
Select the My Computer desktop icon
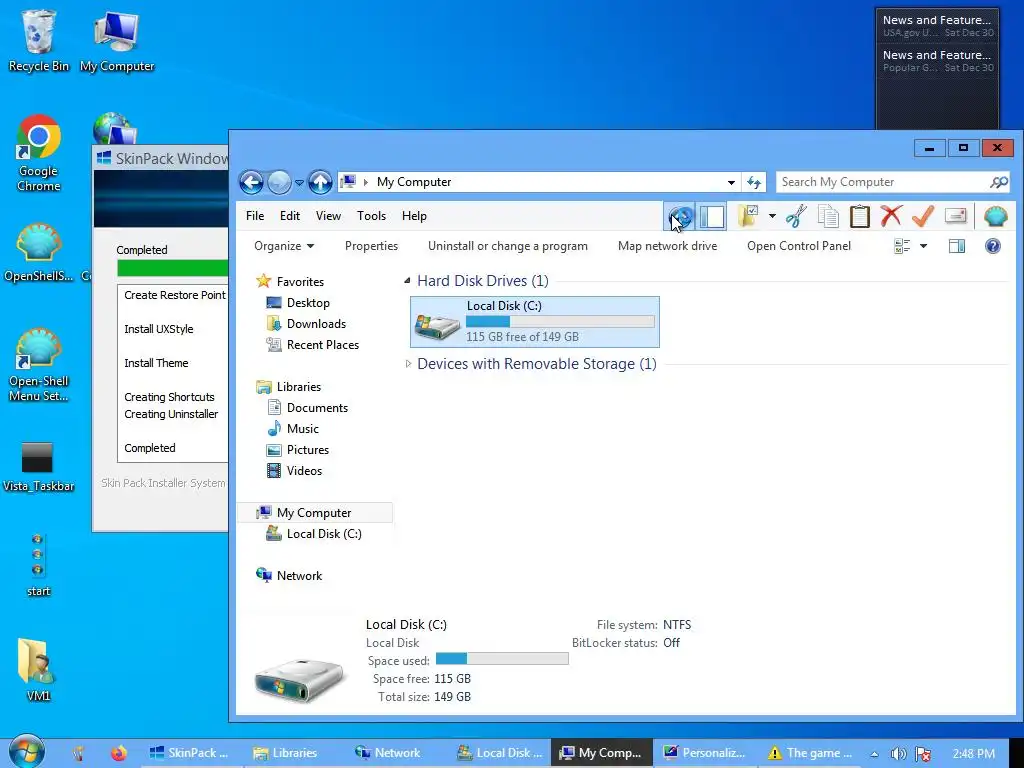tap(117, 40)
